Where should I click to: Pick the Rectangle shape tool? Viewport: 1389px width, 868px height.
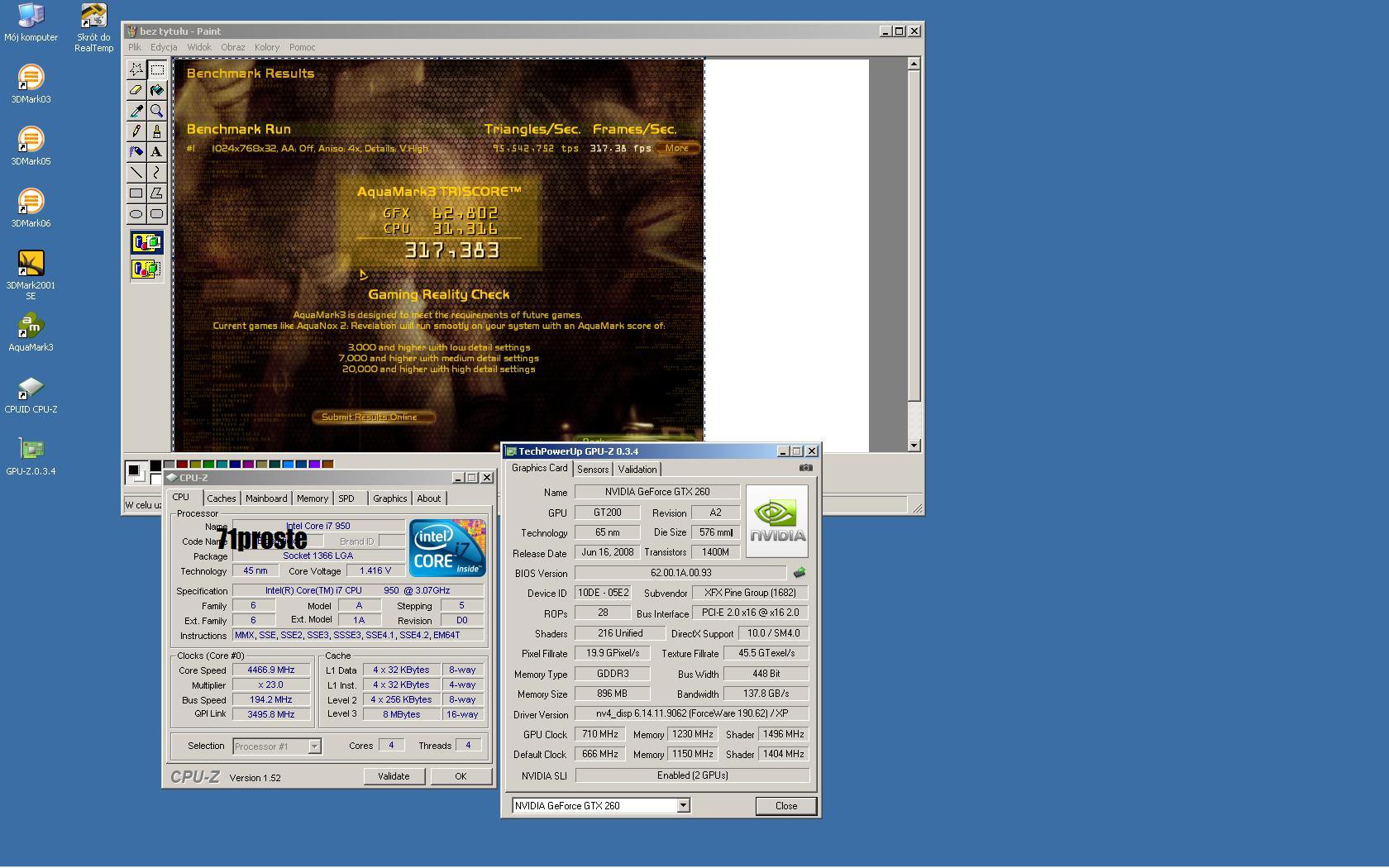pos(136,193)
